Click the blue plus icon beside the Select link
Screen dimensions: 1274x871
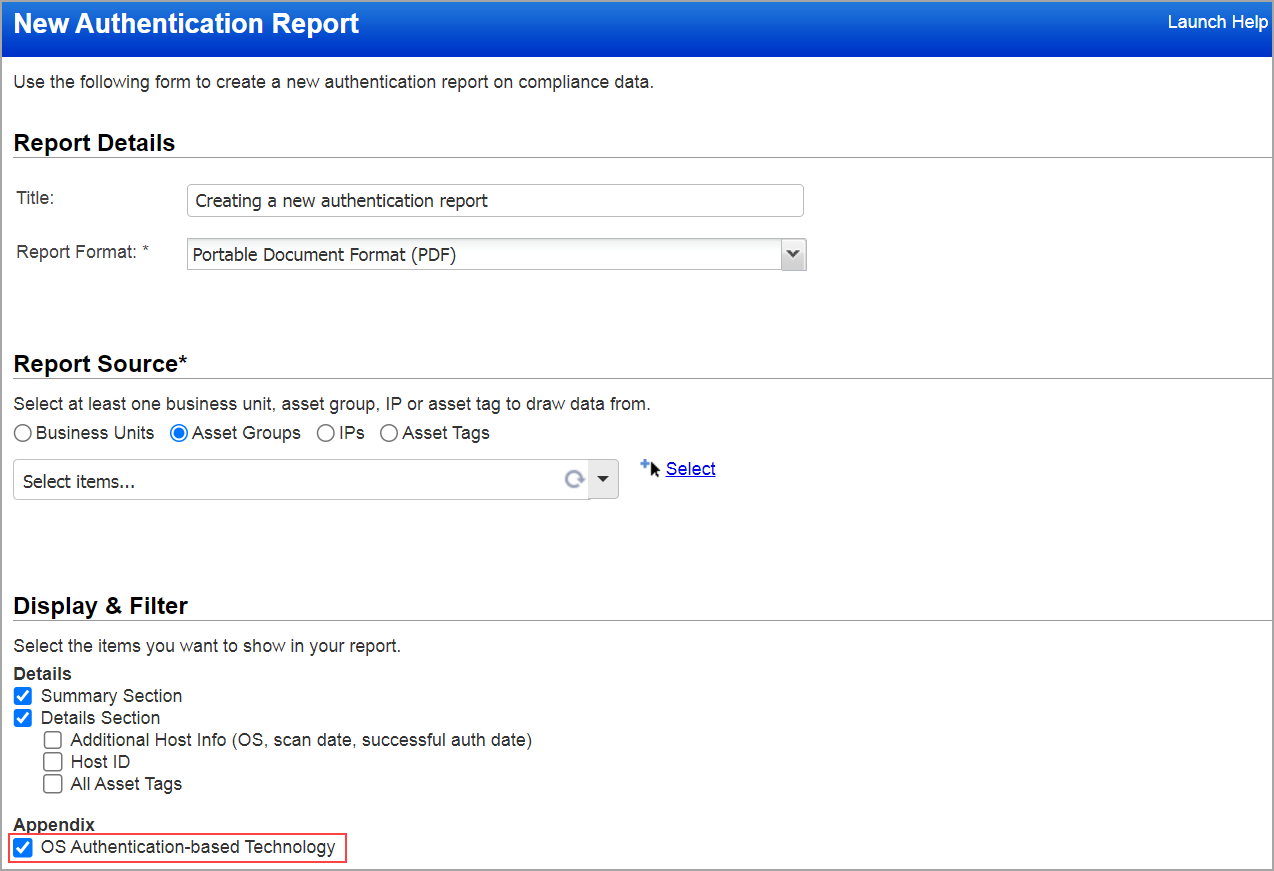(x=646, y=463)
